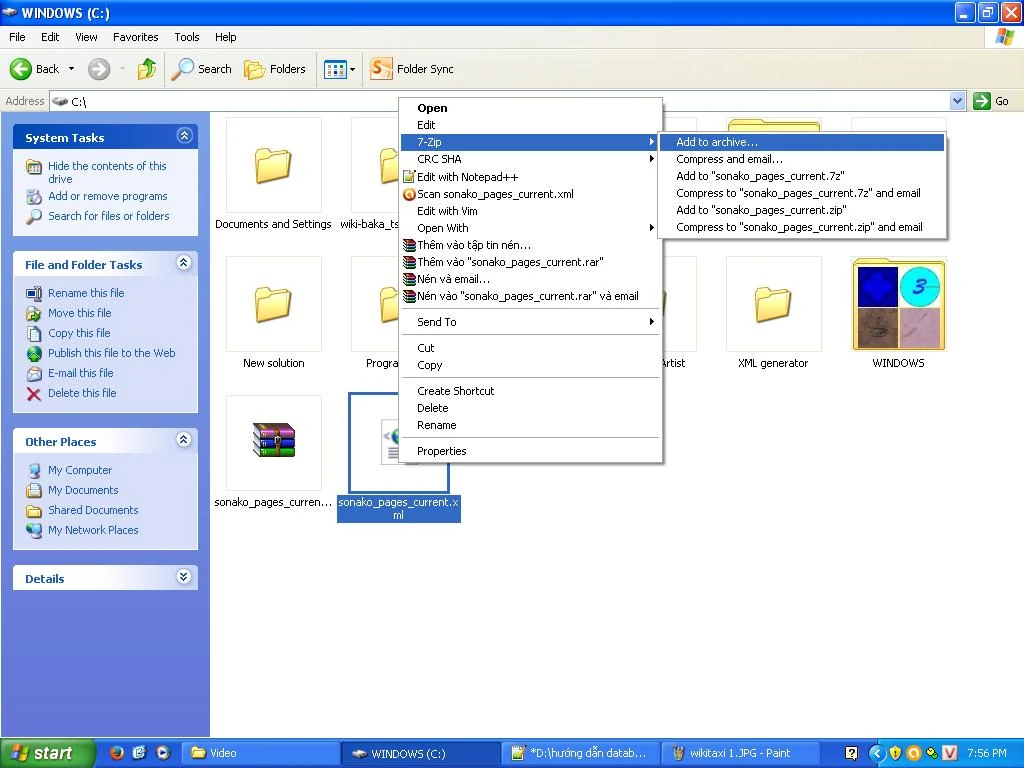This screenshot has width=1024, height=768.
Task: Open the address bar dropdown
Action: [x=957, y=101]
